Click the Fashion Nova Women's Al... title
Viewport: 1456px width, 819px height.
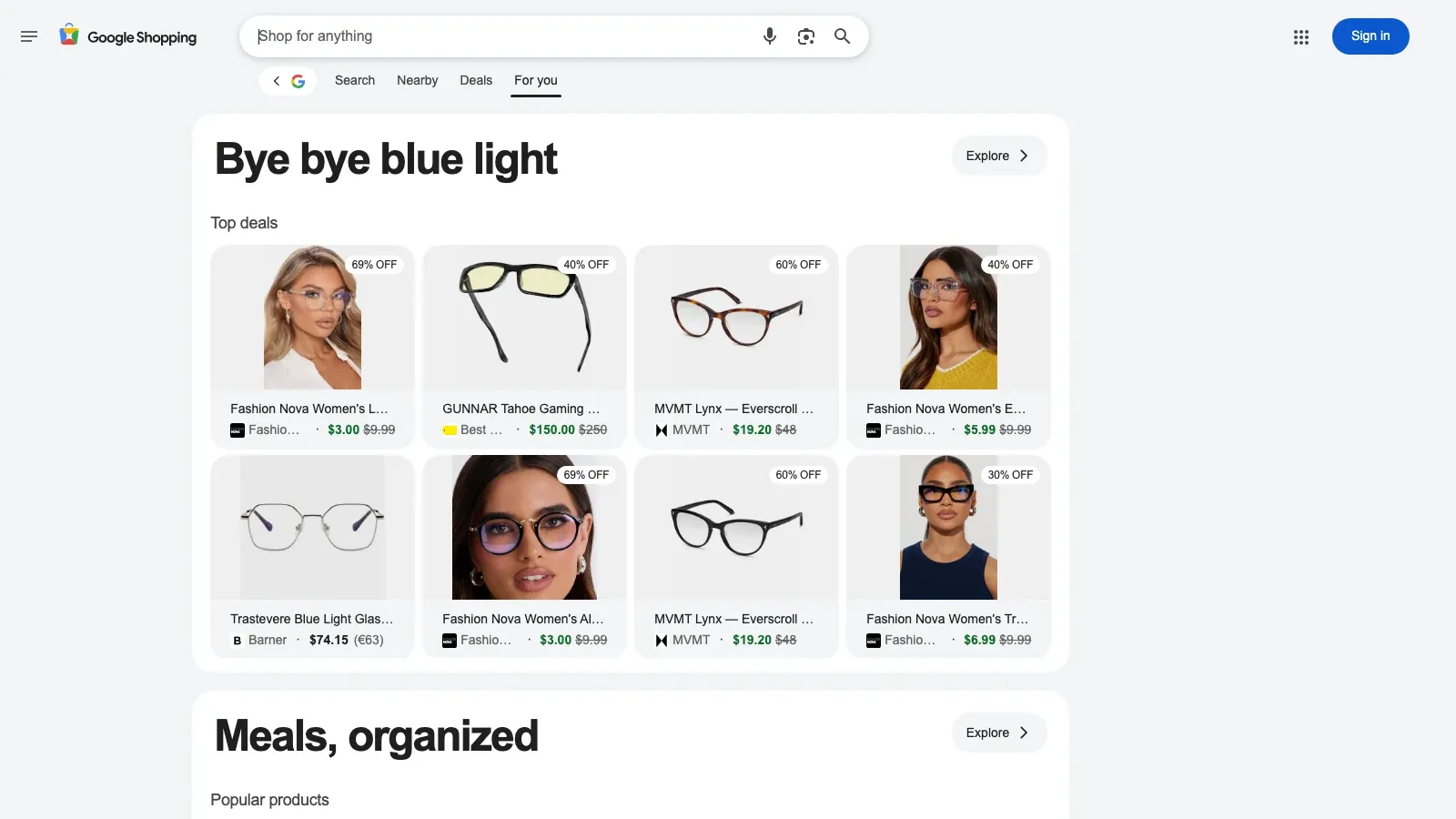click(x=523, y=620)
